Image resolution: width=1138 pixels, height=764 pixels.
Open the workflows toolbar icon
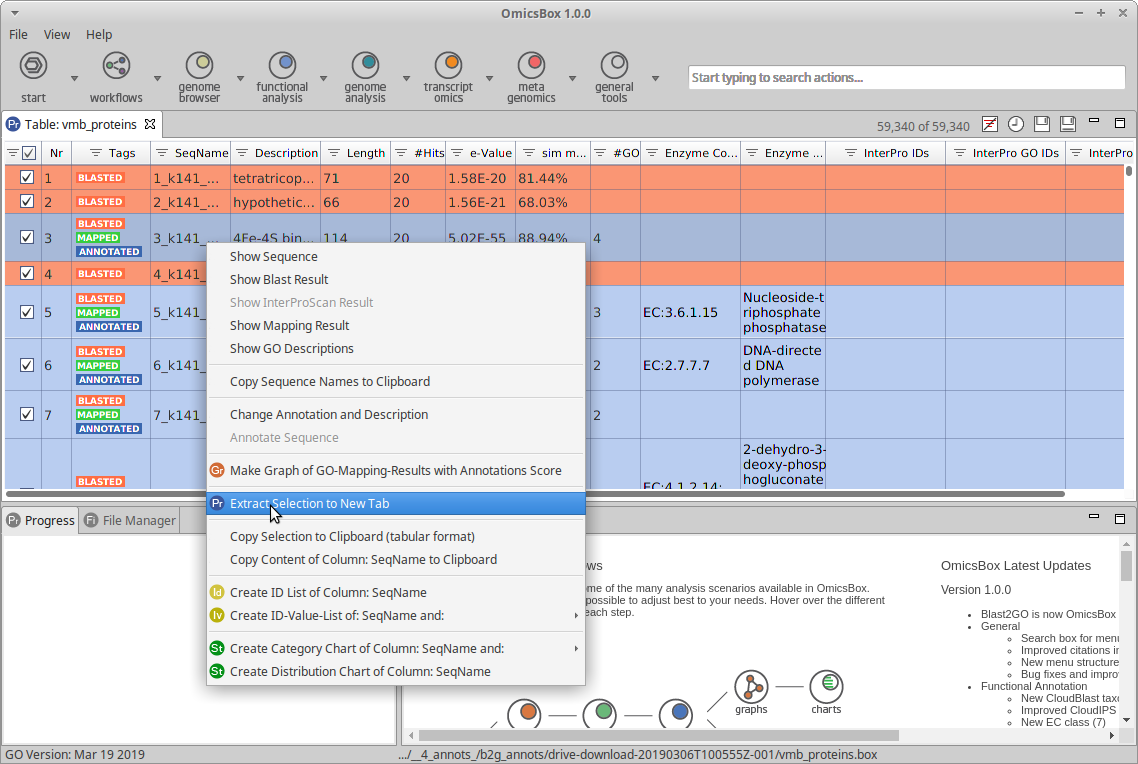pos(116,67)
